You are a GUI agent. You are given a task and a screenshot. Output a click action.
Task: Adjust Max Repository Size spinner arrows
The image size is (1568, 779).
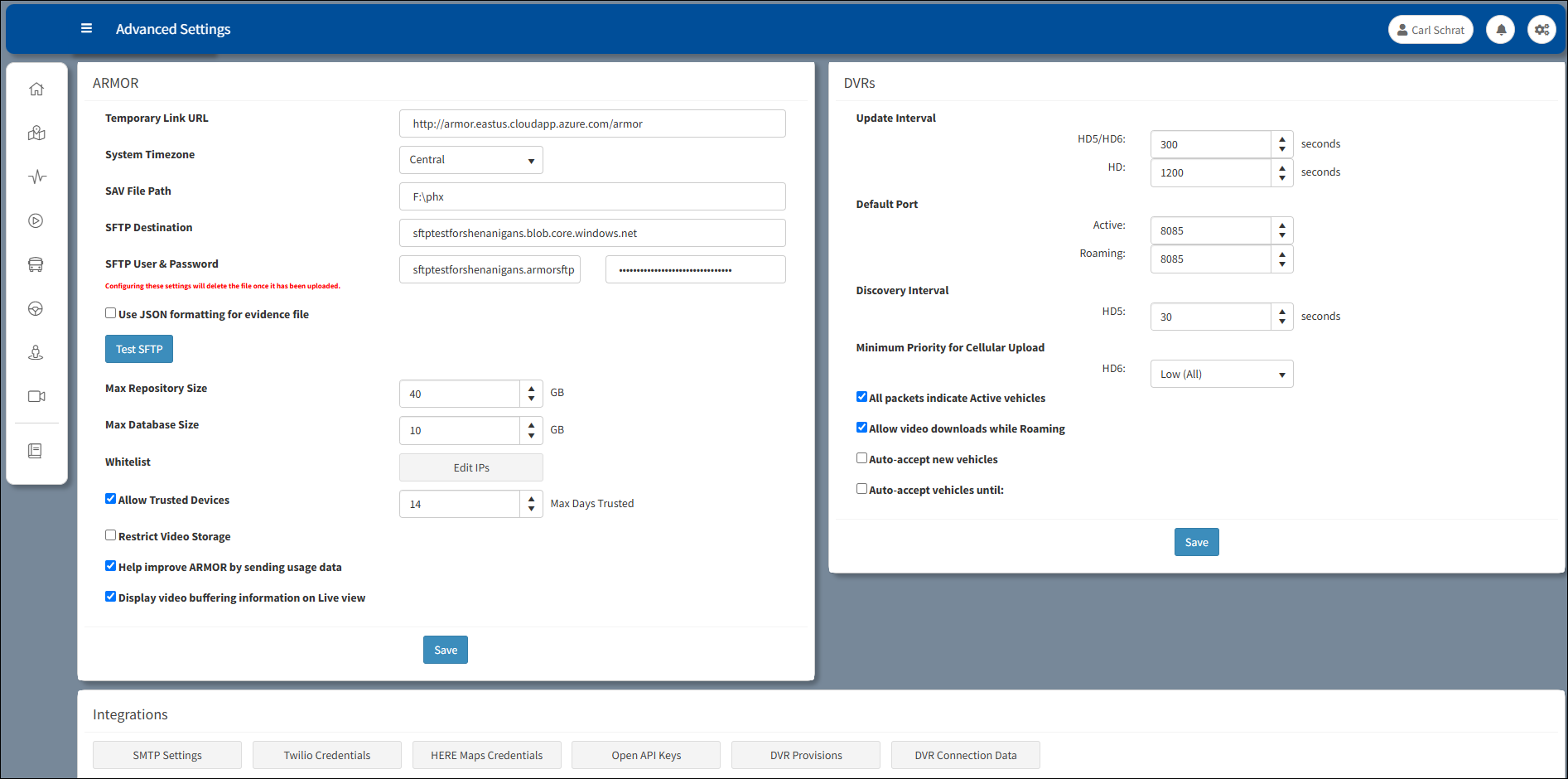click(x=531, y=394)
